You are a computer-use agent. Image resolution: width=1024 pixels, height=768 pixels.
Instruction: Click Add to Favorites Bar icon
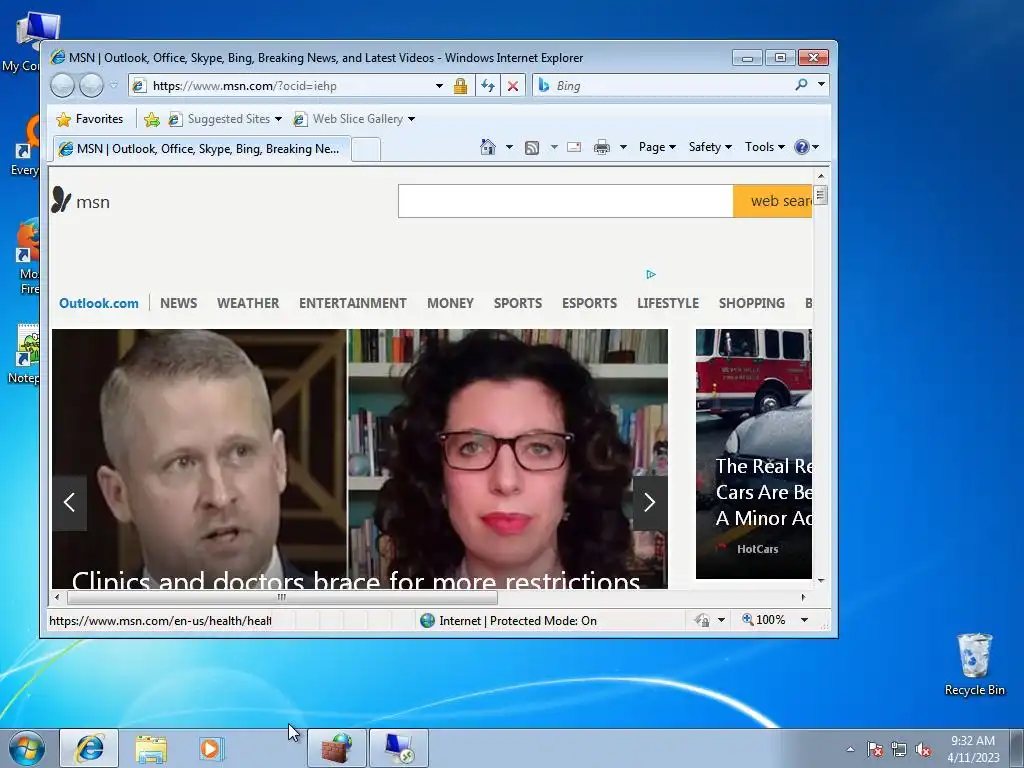coord(152,119)
